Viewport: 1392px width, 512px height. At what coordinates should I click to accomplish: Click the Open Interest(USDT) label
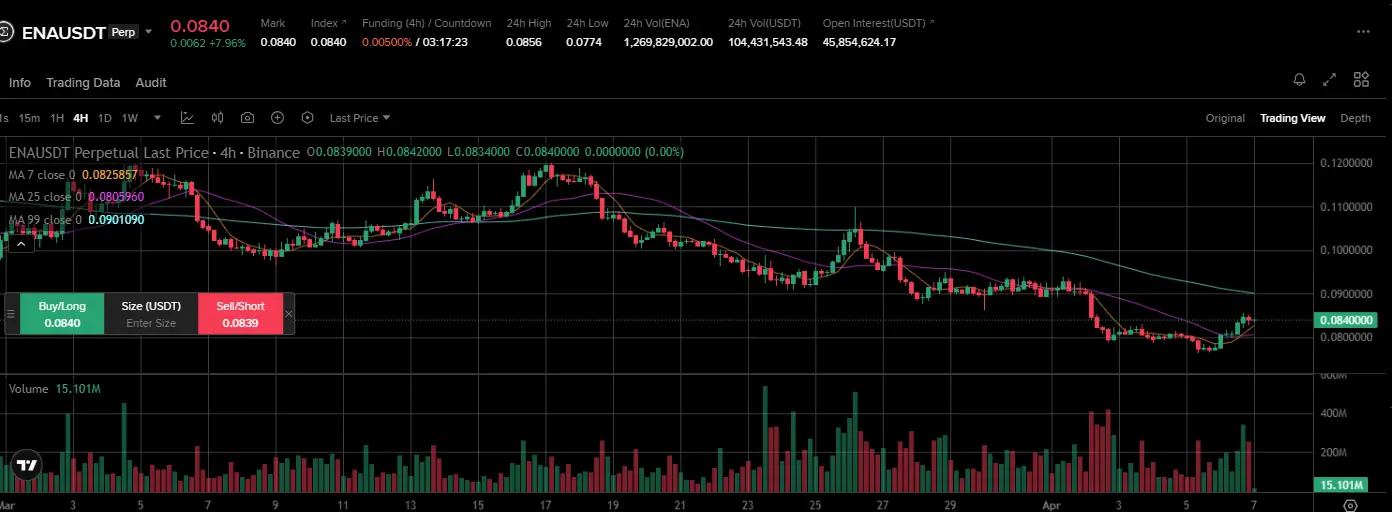click(874, 23)
